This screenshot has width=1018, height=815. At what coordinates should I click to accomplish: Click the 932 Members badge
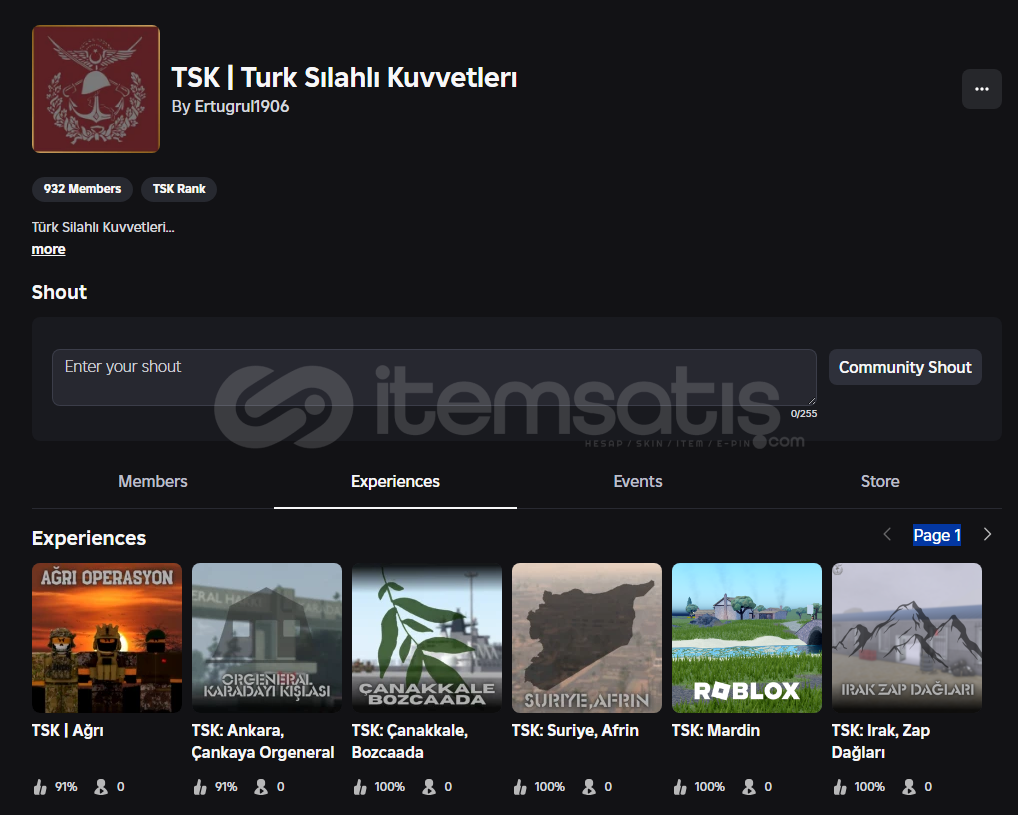click(82, 189)
